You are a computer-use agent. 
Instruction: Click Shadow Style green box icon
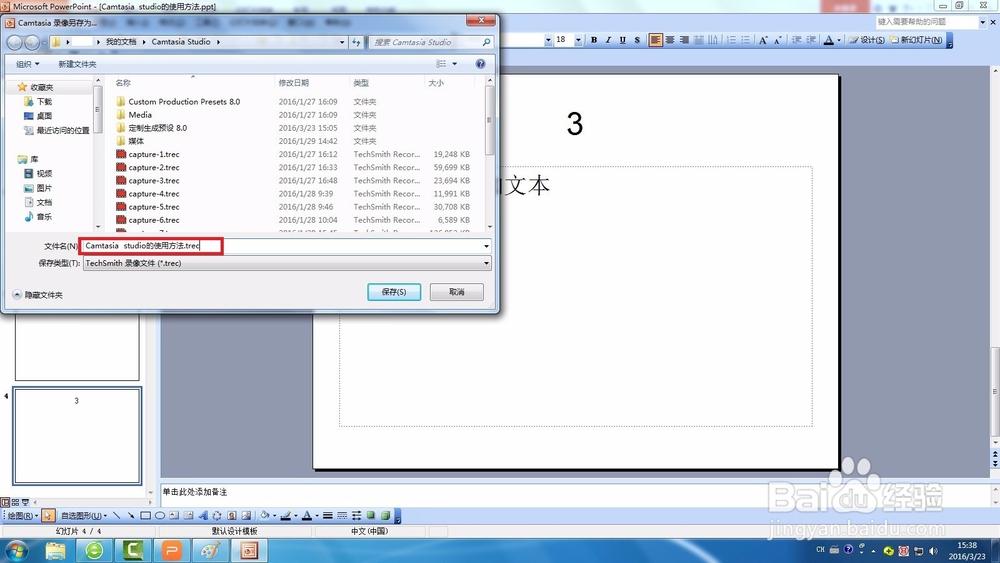(371, 515)
